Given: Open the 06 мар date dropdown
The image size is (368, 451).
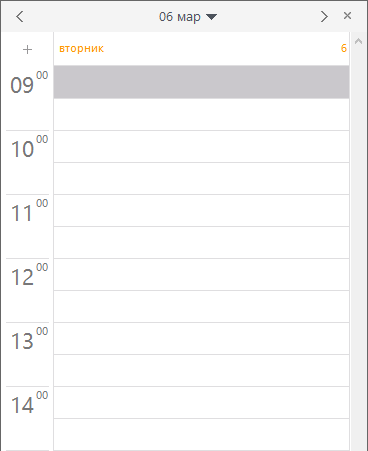Looking at the screenshot, I should tap(188, 17).
